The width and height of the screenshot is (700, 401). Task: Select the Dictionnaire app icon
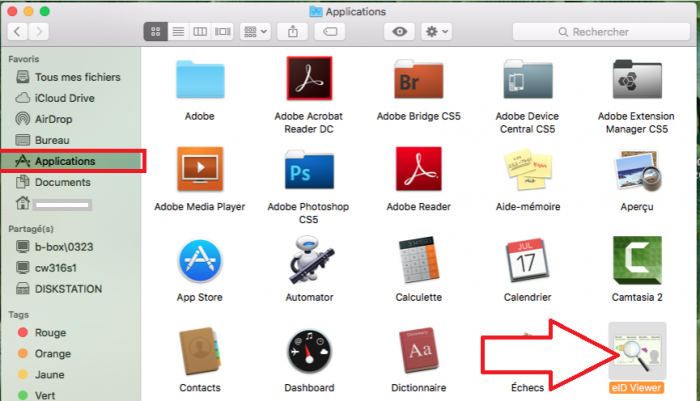pyautogui.click(x=418, y=351)
